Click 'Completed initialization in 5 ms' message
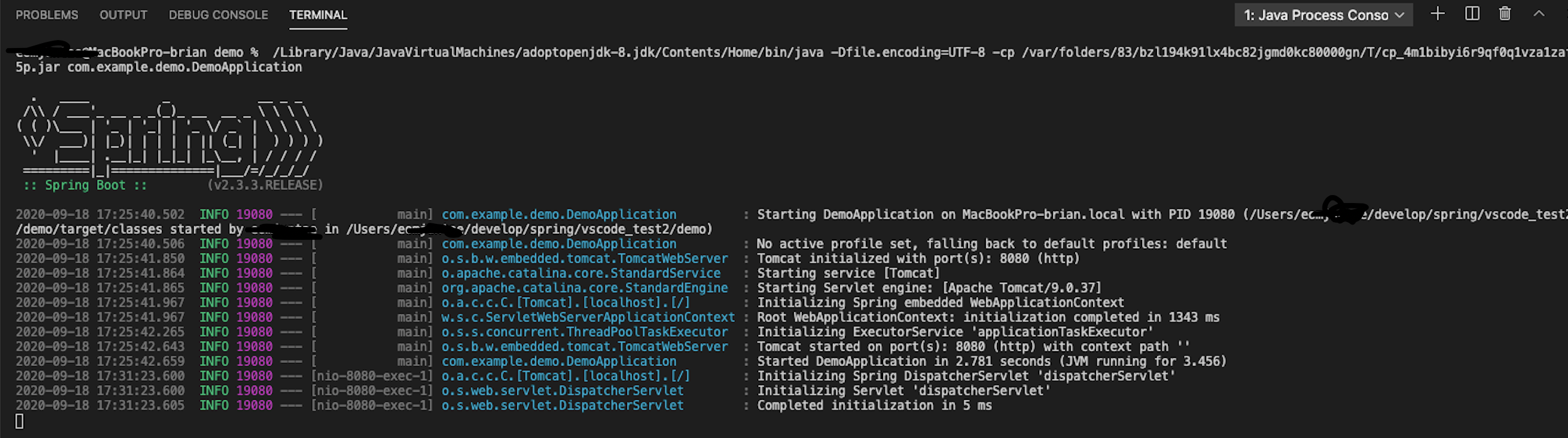The image size is (1568, 438). tap(874, 405)
